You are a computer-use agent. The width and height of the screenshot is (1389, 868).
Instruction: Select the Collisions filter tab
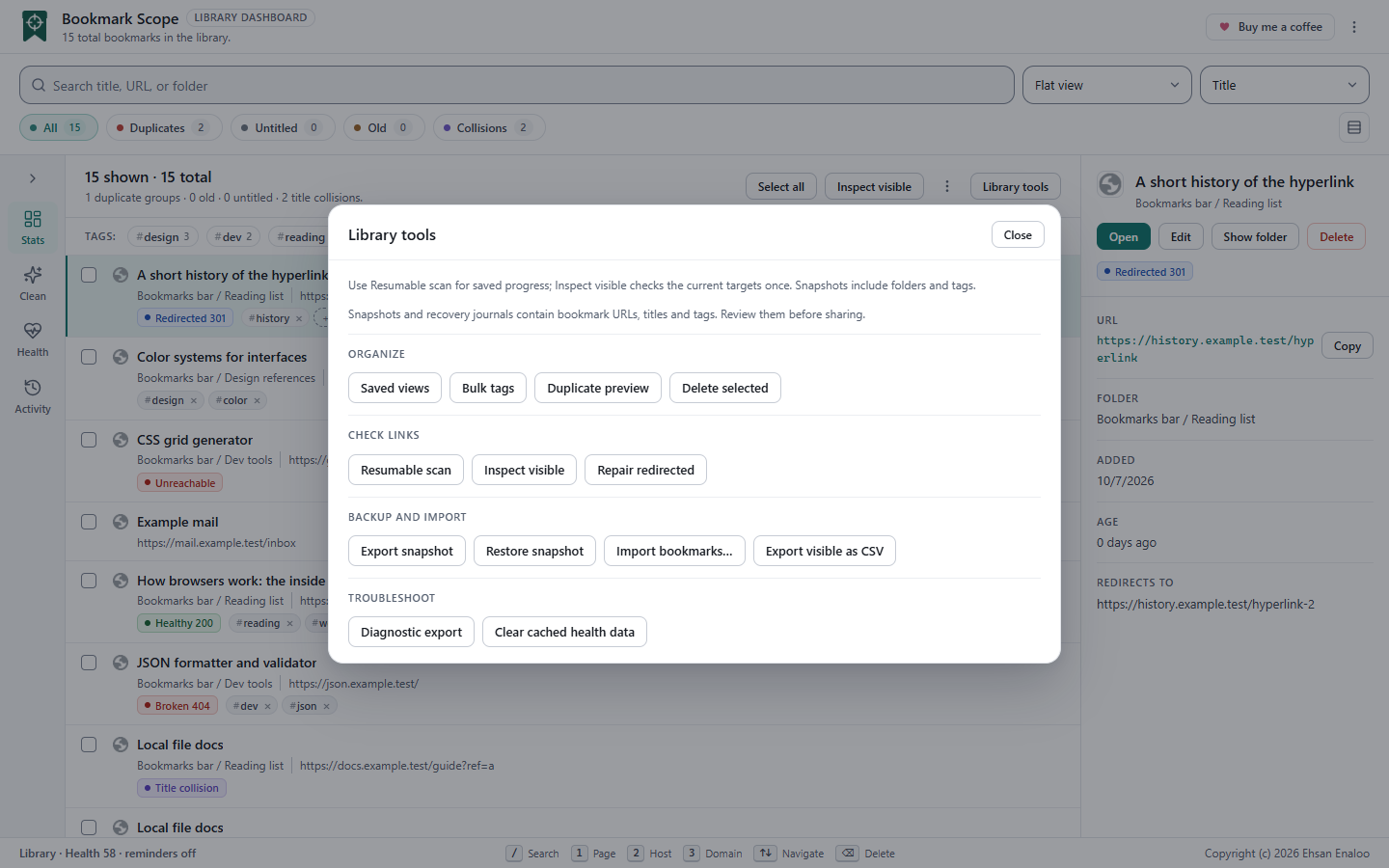pos(489,127)
